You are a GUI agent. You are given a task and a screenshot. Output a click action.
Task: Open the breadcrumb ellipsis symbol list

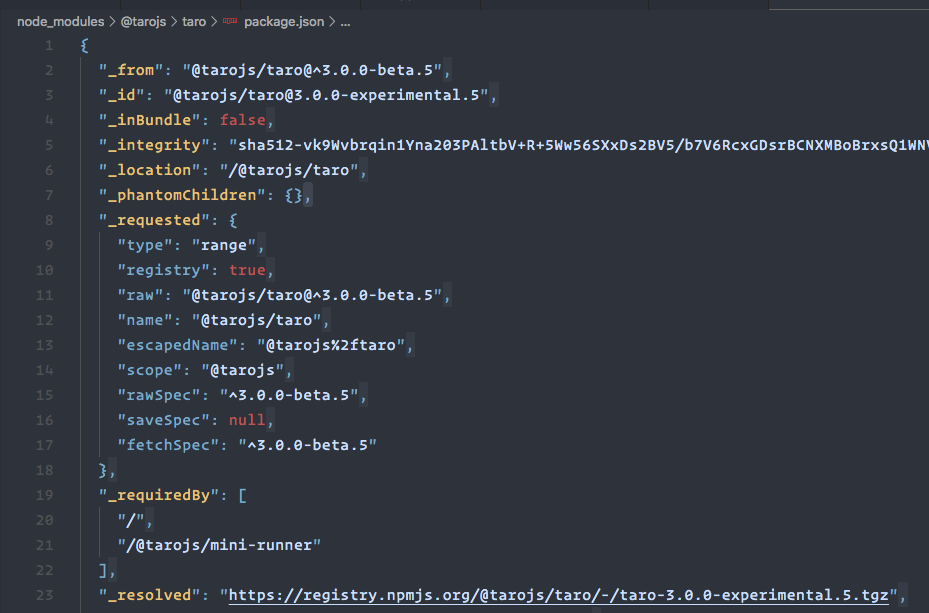pos(345,23)
